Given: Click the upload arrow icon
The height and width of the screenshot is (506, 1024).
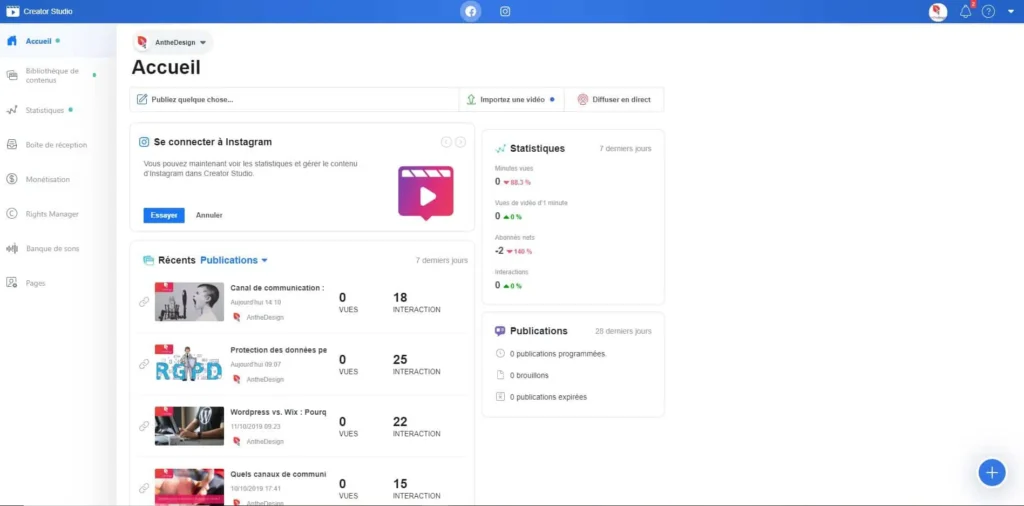Looking at the screenshot, I should [471, 100].
